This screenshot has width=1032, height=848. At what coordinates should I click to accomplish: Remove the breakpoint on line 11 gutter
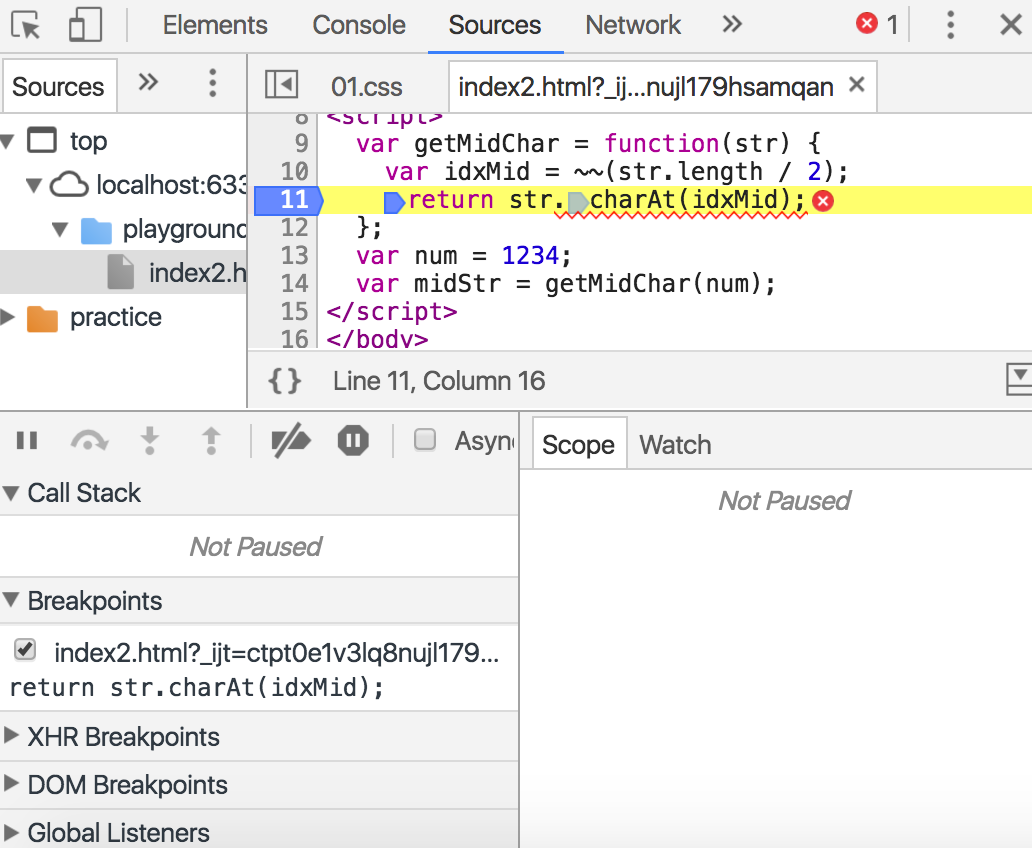(x=290, y=199)
